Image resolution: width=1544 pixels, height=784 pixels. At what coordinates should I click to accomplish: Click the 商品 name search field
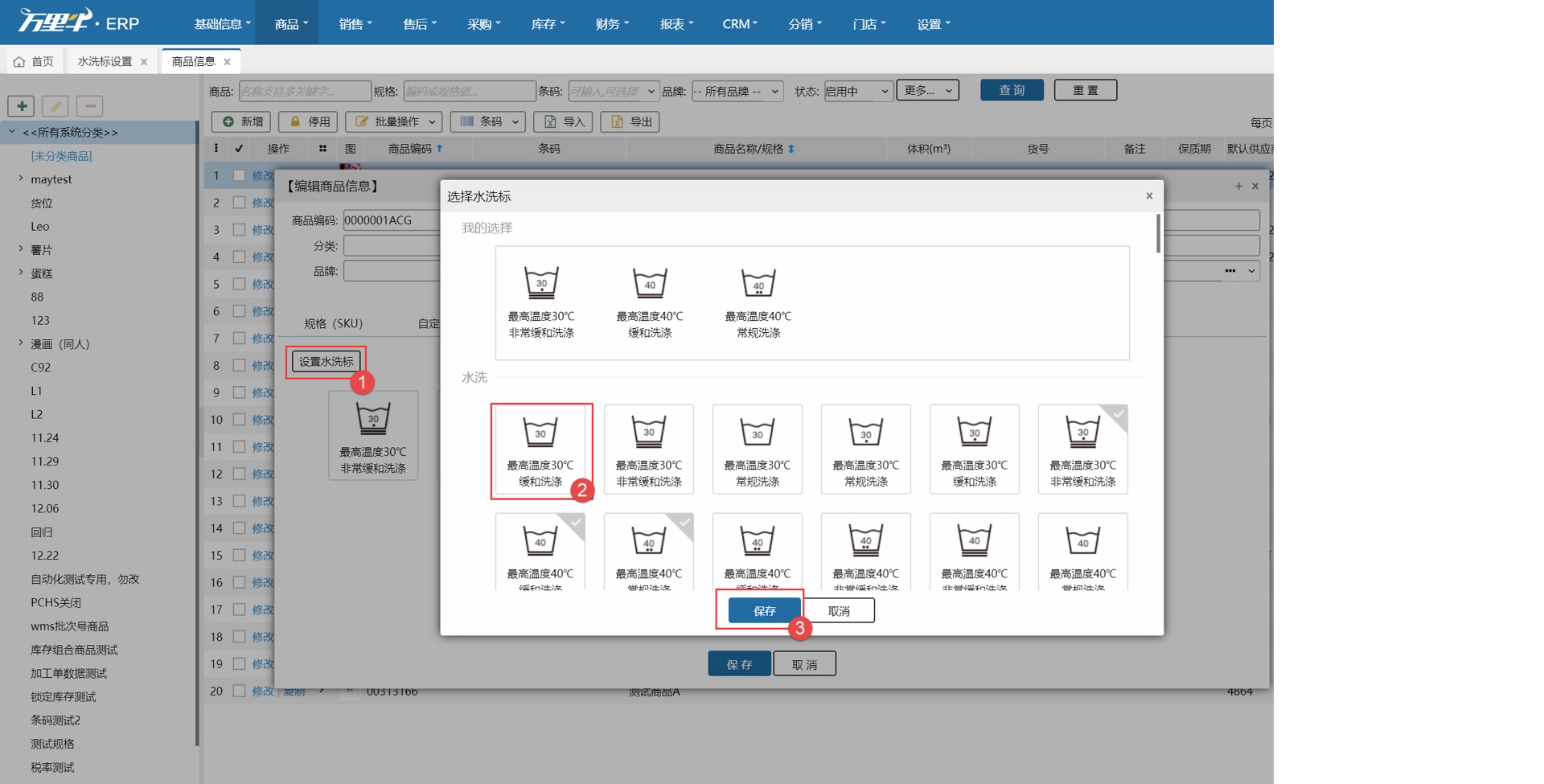click(305, 91)
